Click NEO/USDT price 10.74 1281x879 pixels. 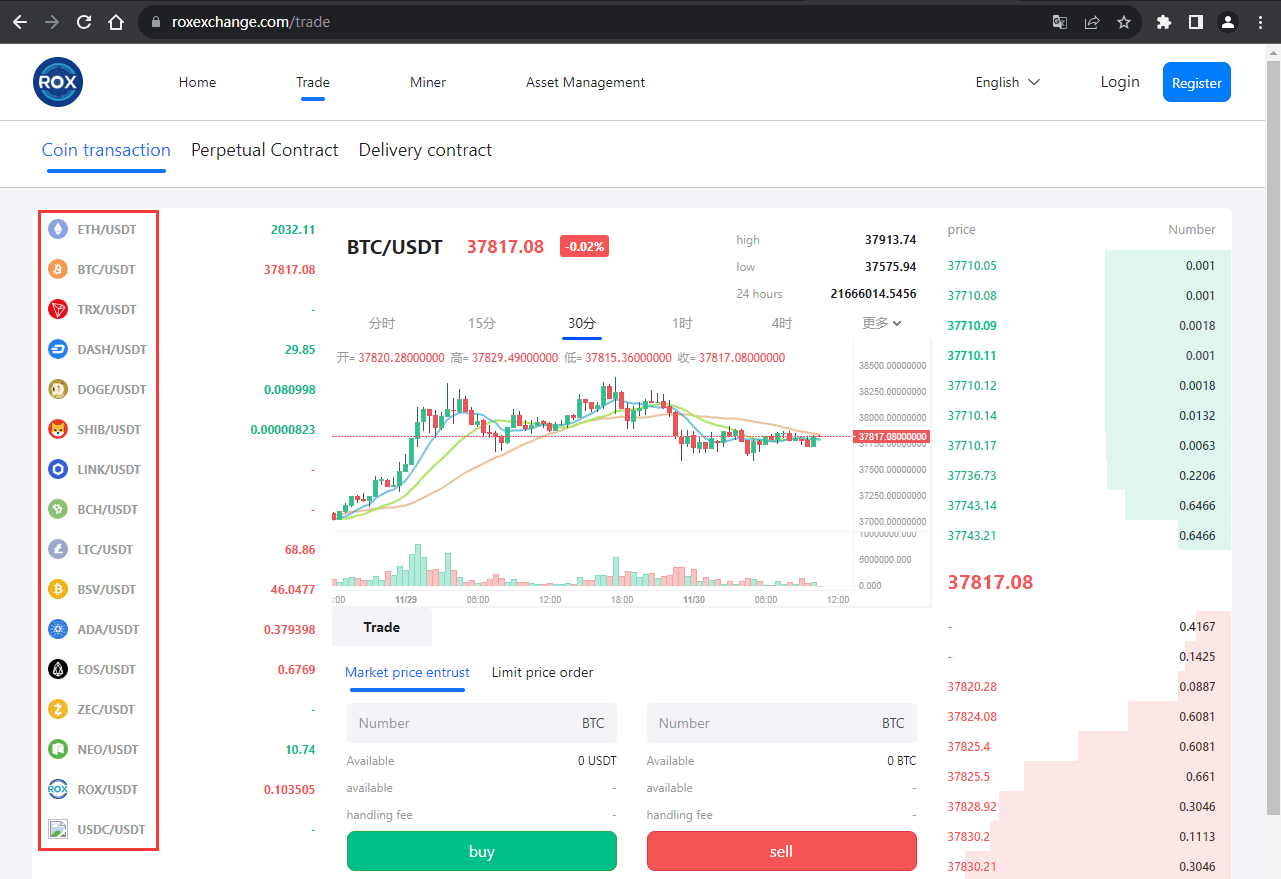pyautogui.click(x=300, y=749)
